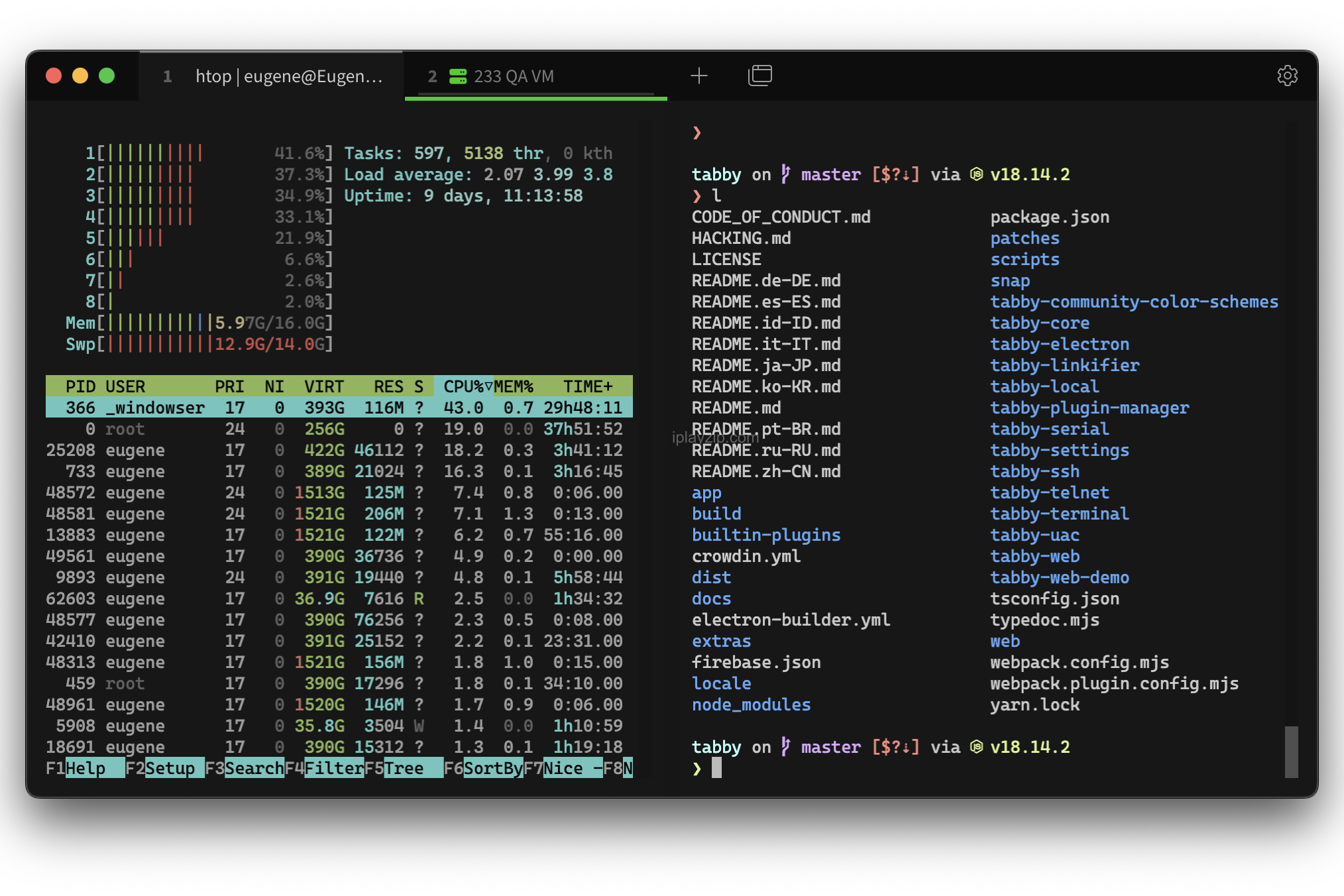Click the typedoc.mjs file name
The width and height of the screenshot is (1344, 896).
coord(1044,620)
